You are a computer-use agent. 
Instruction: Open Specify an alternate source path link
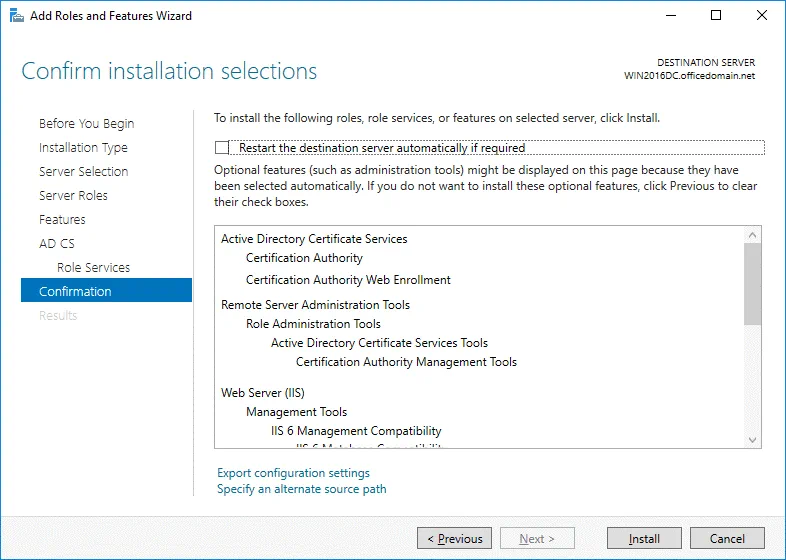[301, 489]
